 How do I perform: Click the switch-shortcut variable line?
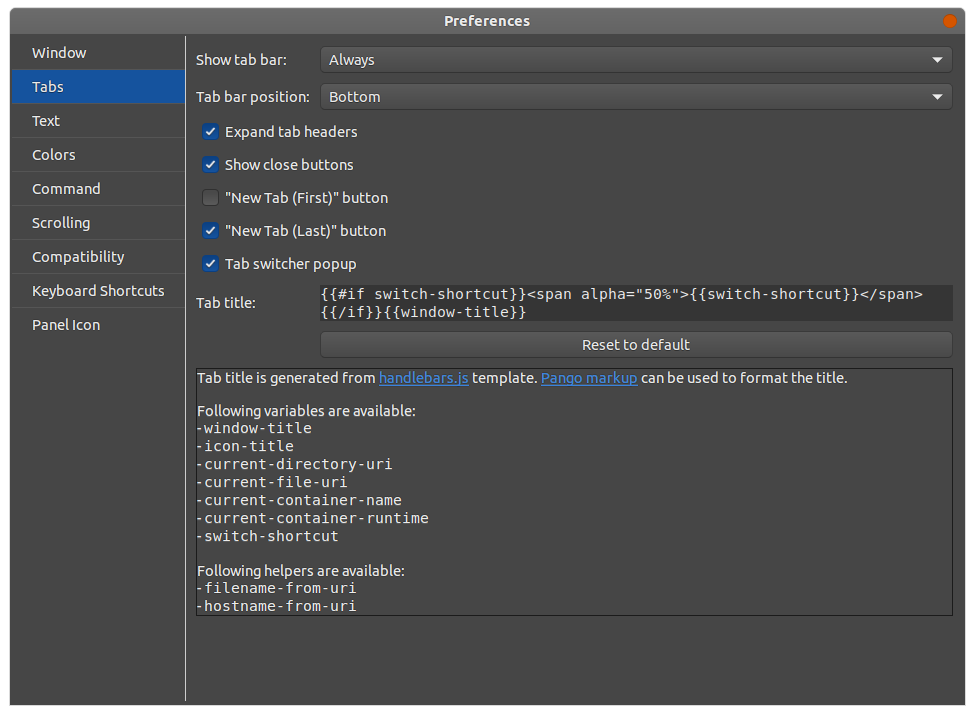coord(268,537)
